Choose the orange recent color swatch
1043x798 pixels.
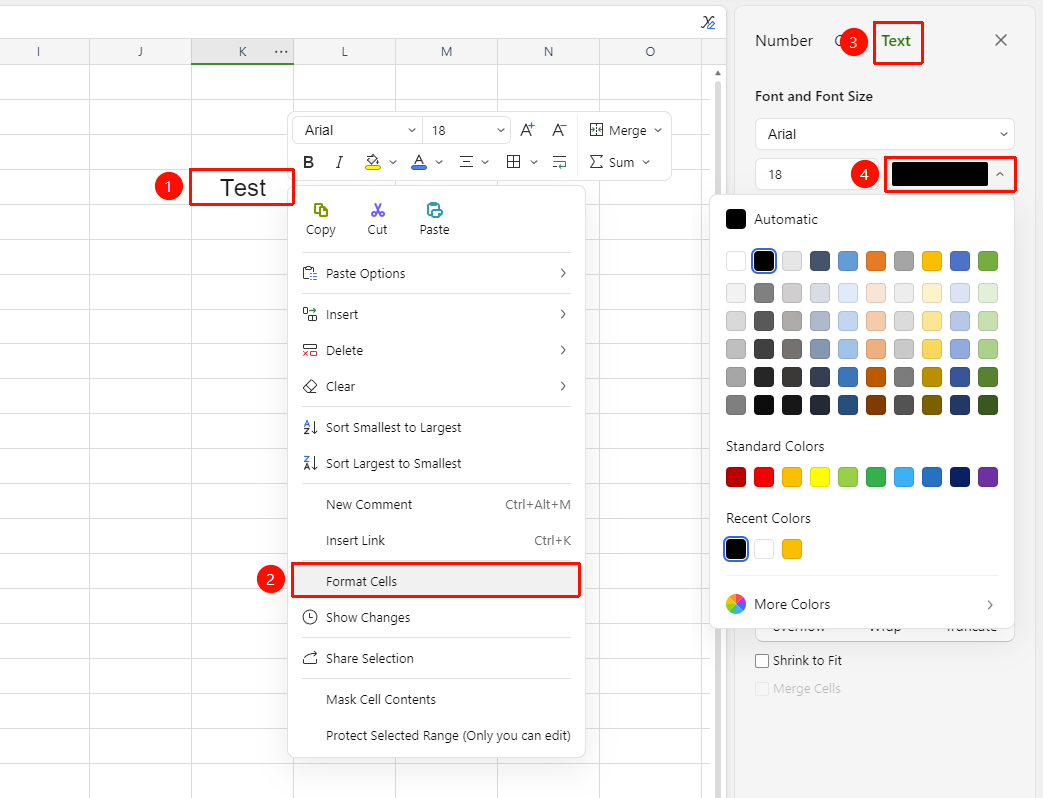[792, 549]
